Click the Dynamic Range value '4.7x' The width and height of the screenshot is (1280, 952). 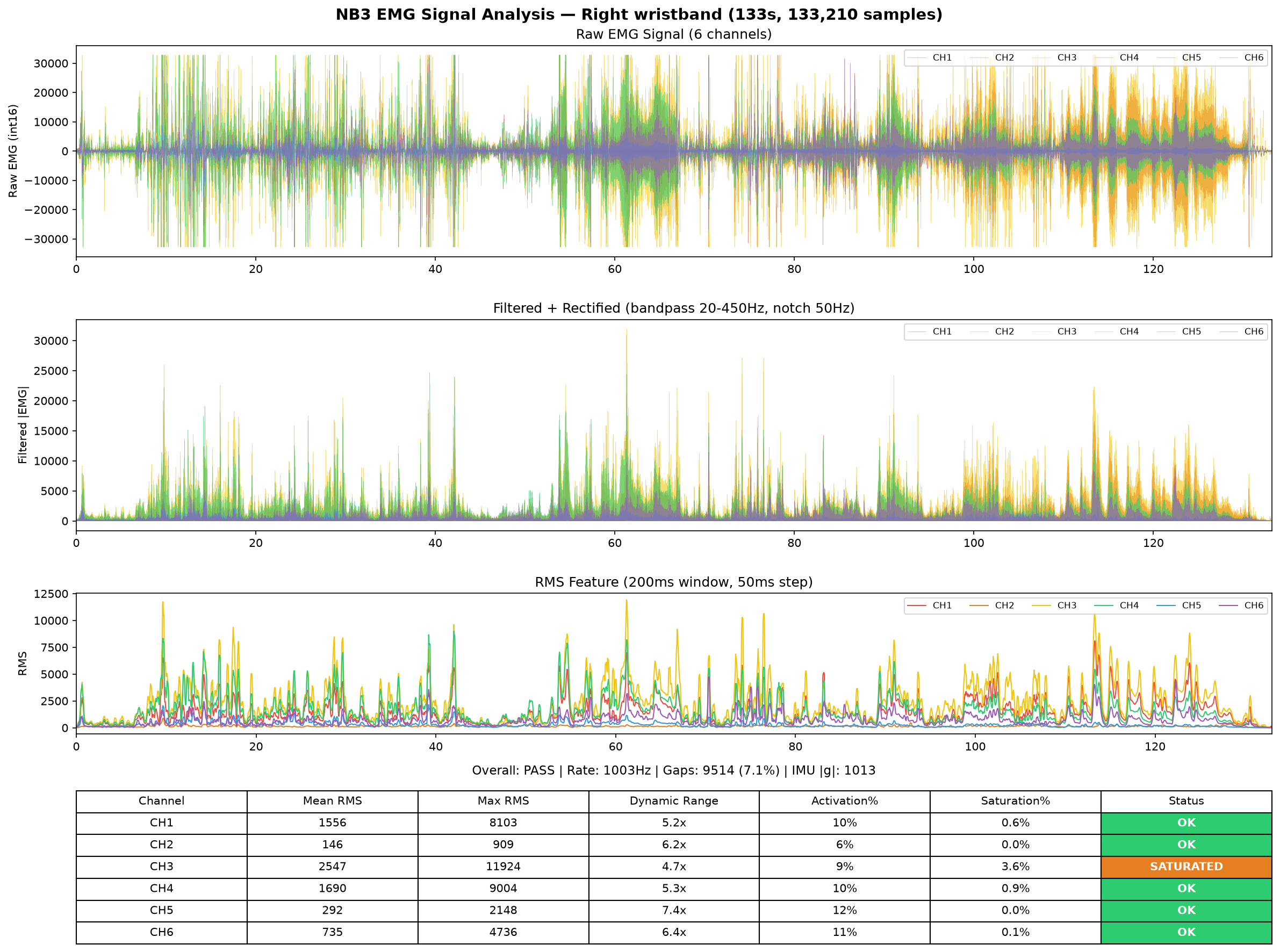click(674, 866)
